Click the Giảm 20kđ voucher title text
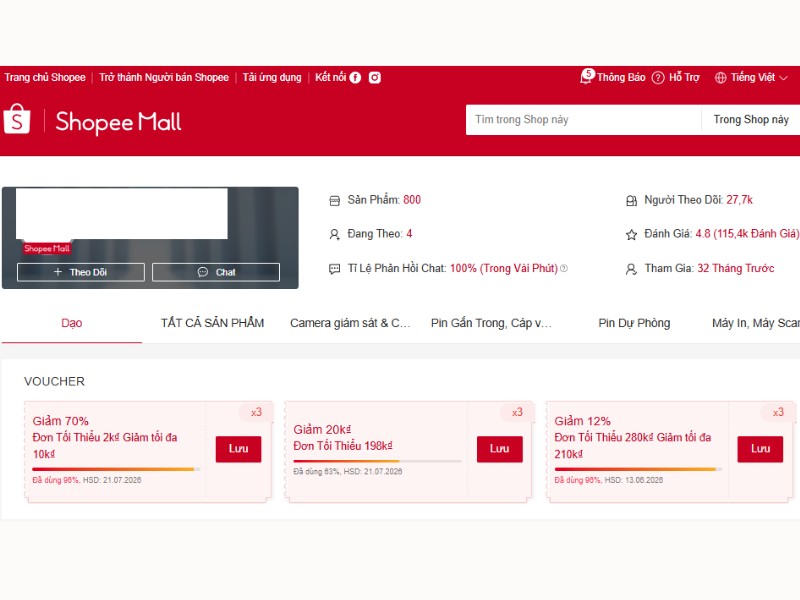800x600 pixels. pyautogui.click(x=322, y=430)
